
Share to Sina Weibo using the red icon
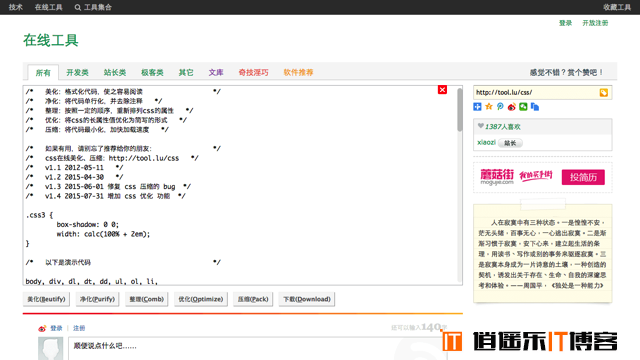[x=511, y=107]
